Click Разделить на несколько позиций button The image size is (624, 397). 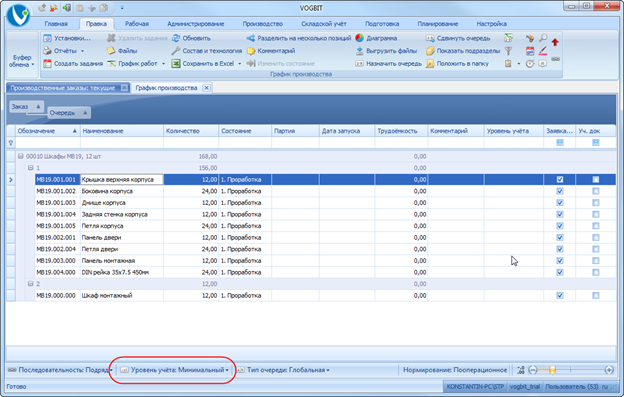[x=298, y=38]
